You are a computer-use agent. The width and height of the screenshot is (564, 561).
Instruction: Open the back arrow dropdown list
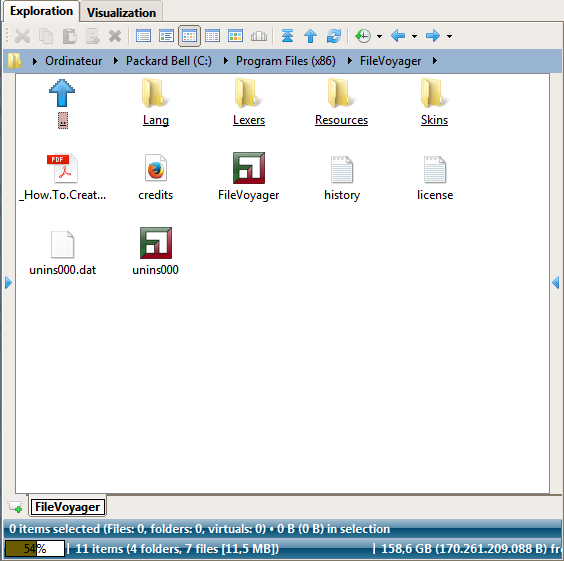tap(414, 36)
